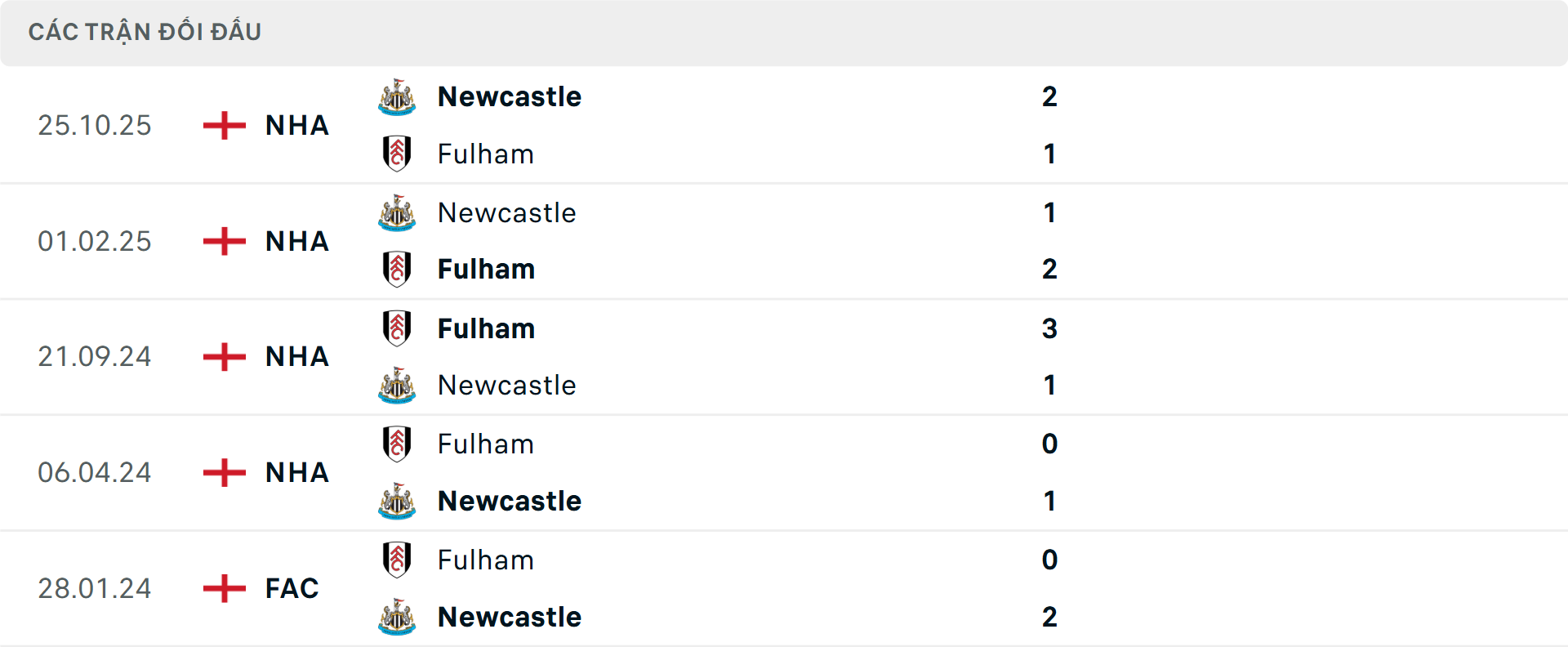Select the NHA competition label for 25.10.25

pos(296,125)
